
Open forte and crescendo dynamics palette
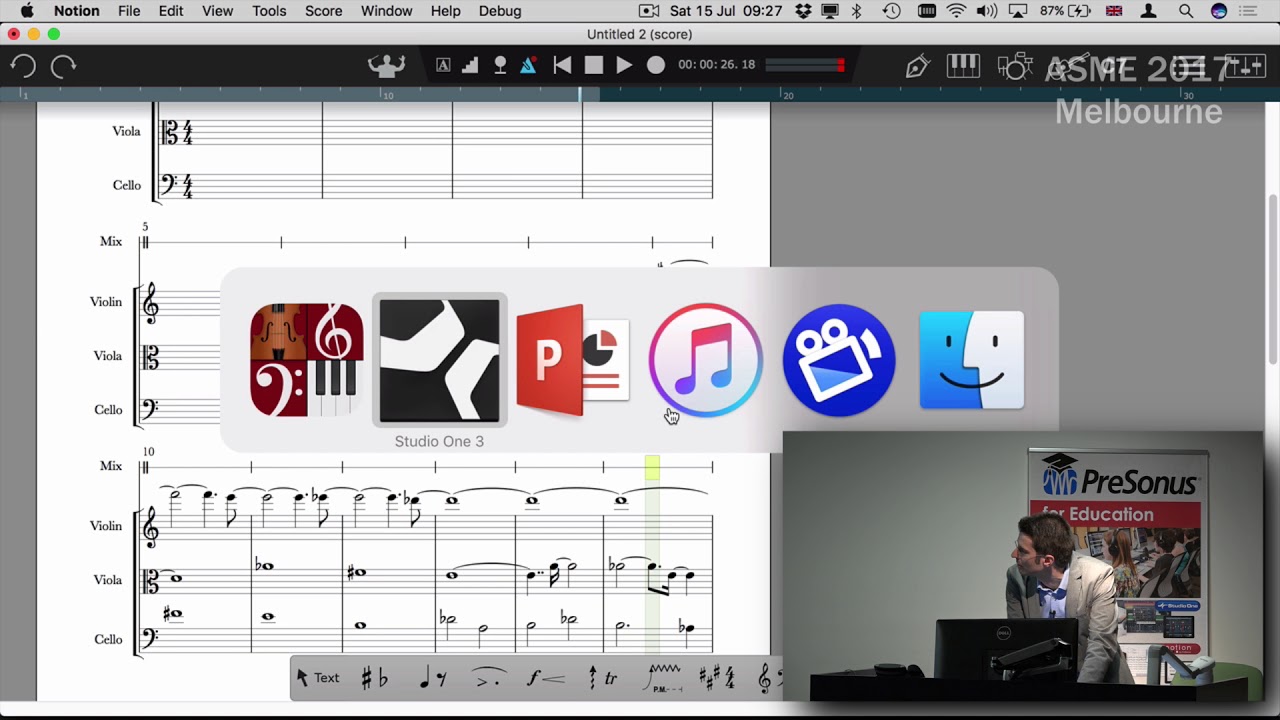(x=546, y=678)
